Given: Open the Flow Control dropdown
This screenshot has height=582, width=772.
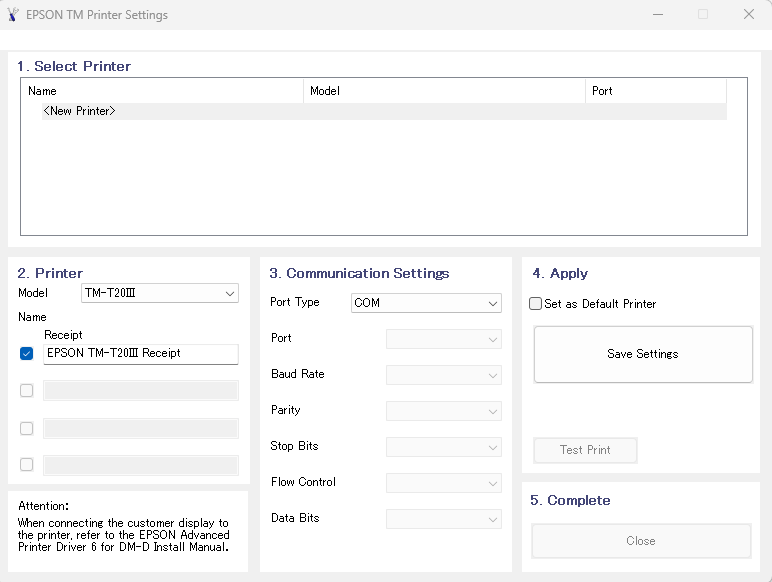Looking at the screenshot, I should (x=444, y=483).
